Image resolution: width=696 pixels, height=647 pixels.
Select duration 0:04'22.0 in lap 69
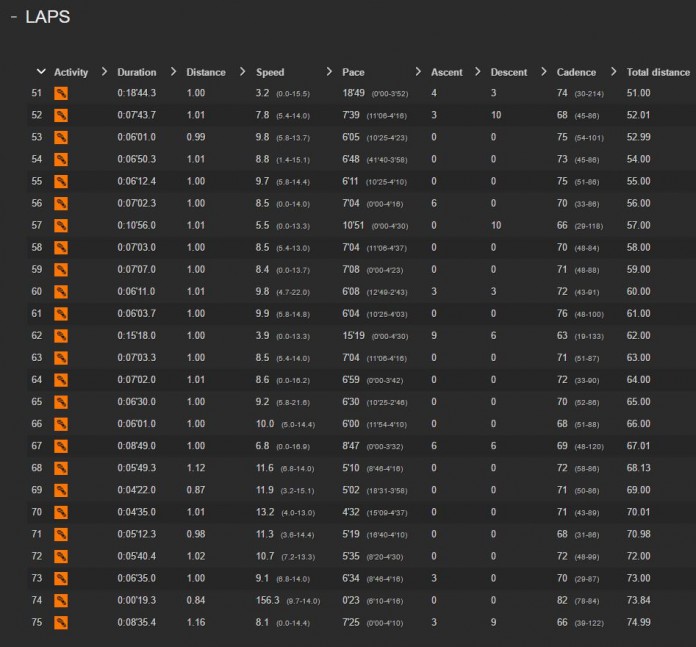pyautogui.click(x=137, y=490)
